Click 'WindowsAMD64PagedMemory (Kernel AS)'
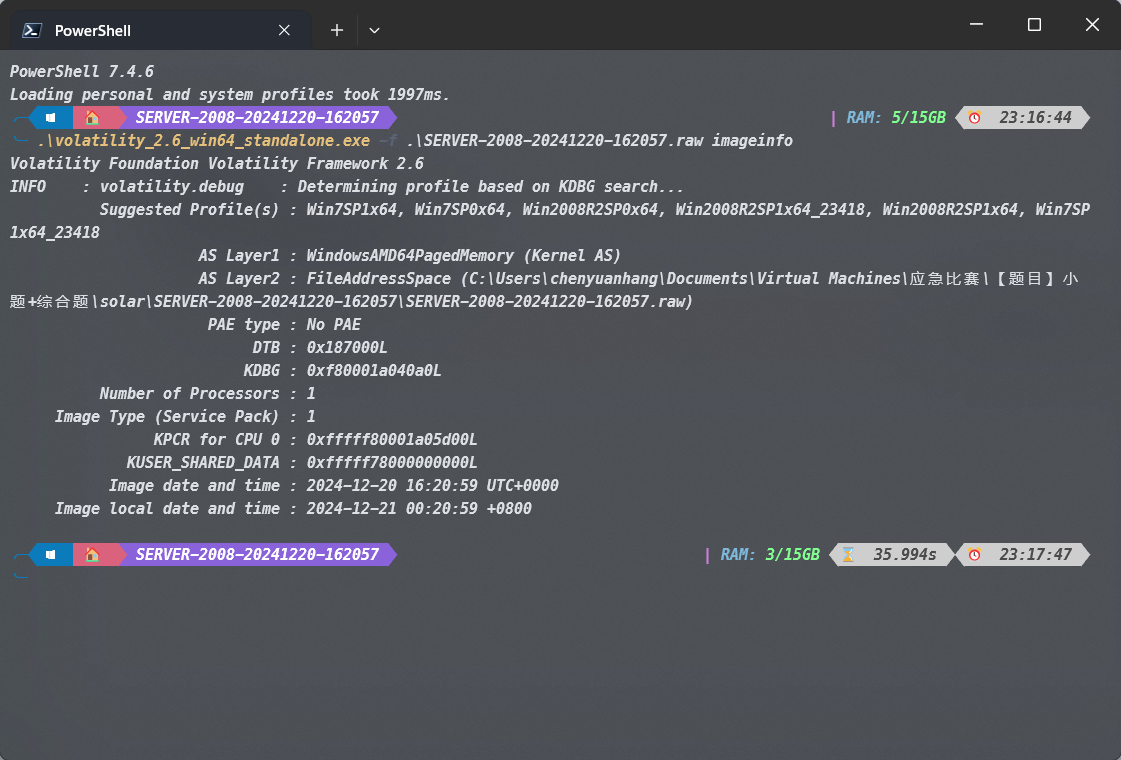Viewport: 1121px width, 760px height. [463, 255]
